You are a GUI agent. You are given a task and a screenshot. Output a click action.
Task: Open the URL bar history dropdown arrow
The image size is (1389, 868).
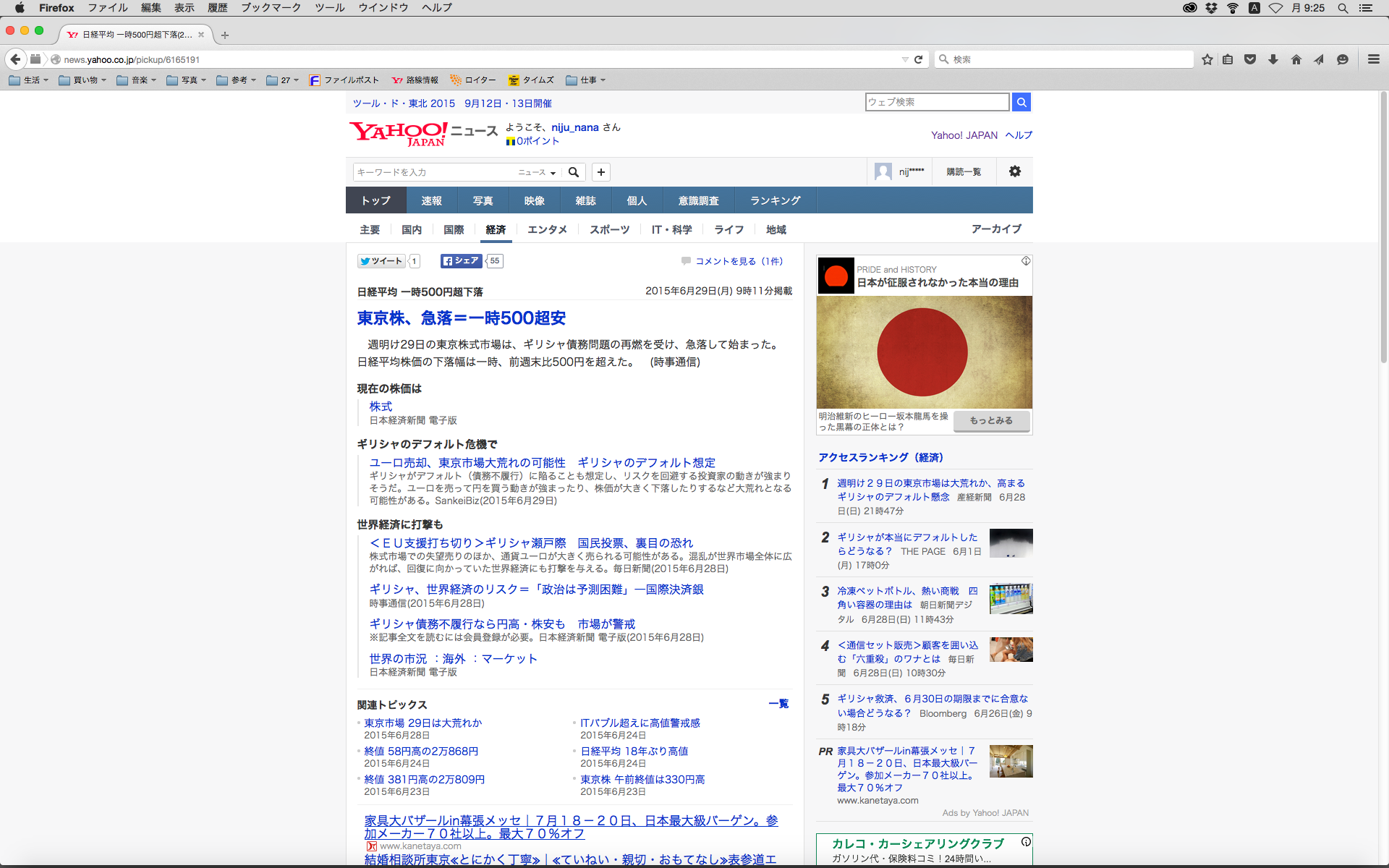pyautogui.click(x=904, y=59)
